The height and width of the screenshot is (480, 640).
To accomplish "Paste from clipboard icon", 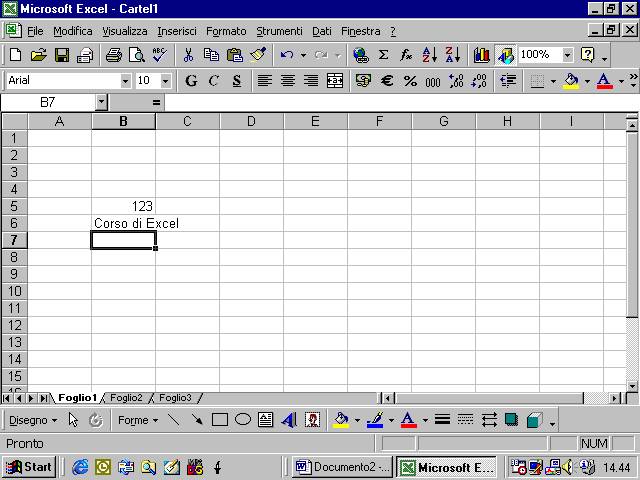I will pos(235,55).
